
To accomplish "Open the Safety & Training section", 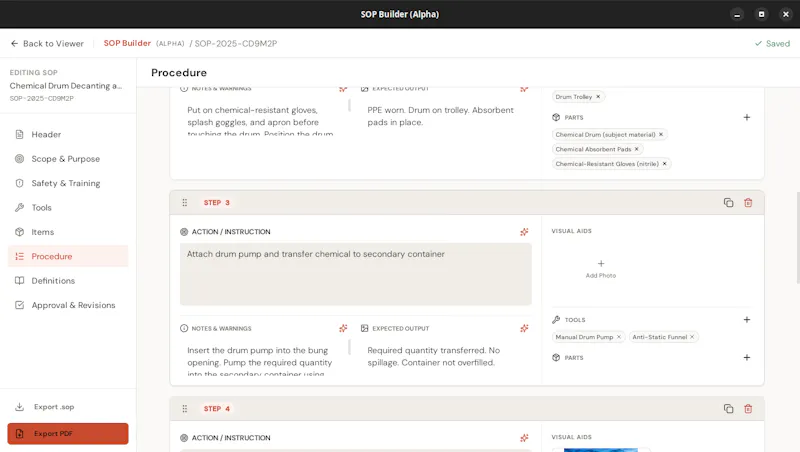I will coord(68,183).
